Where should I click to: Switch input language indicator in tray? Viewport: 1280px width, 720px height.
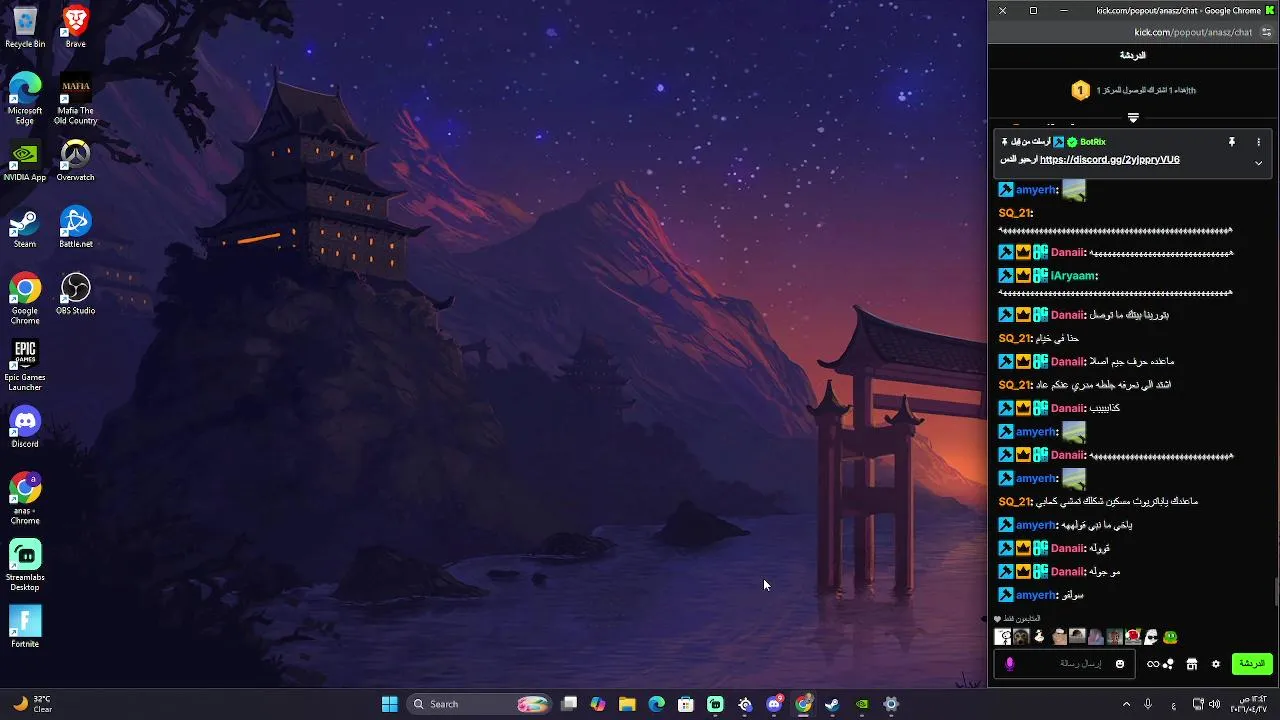(x=1174, y=706)
